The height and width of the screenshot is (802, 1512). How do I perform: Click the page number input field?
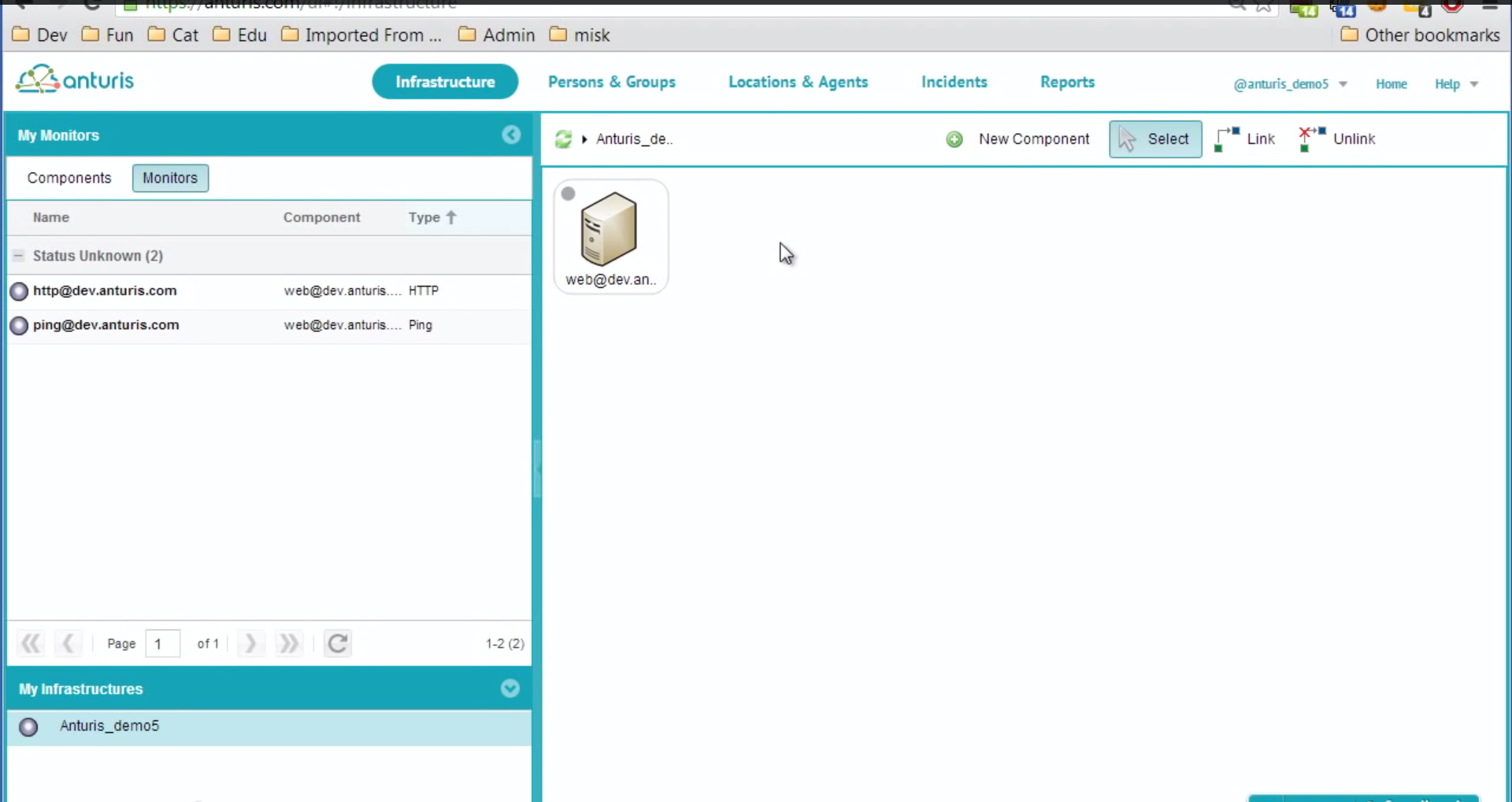tap(163, 644)
